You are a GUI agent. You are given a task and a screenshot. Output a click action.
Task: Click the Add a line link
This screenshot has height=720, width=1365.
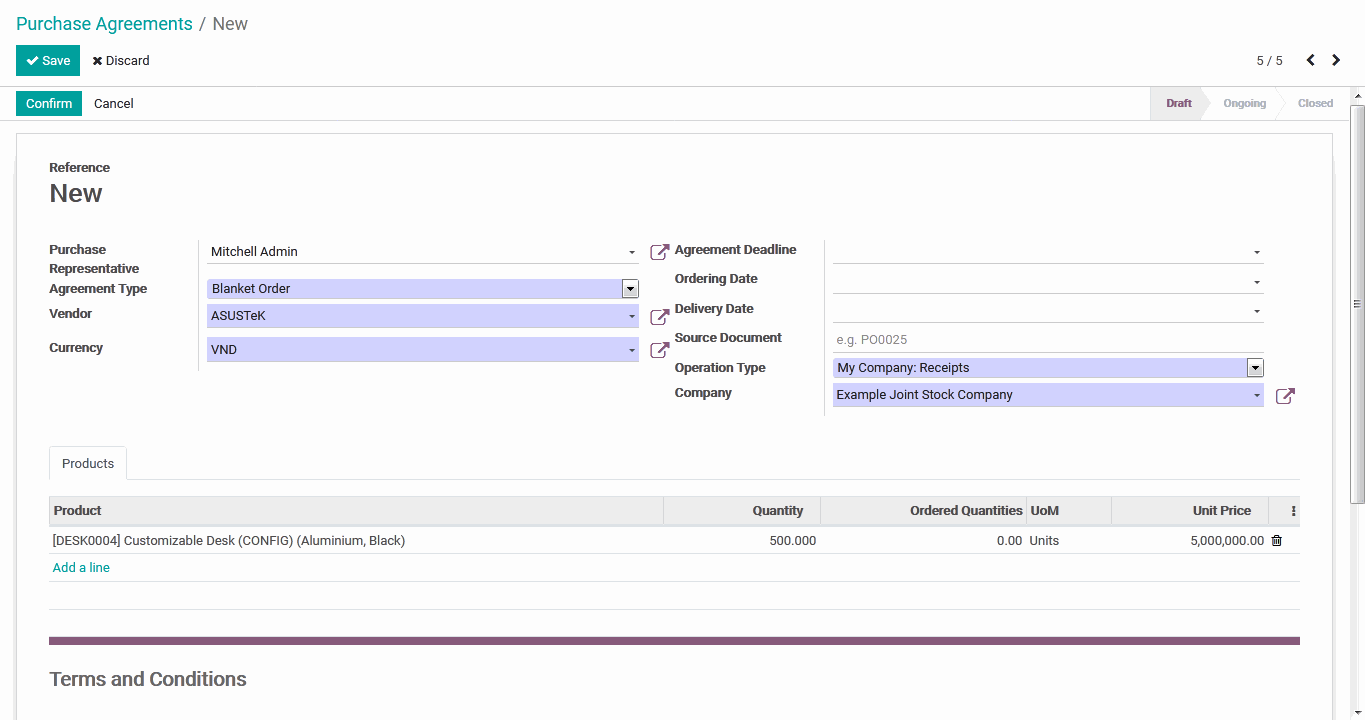(x=81, y=568)
